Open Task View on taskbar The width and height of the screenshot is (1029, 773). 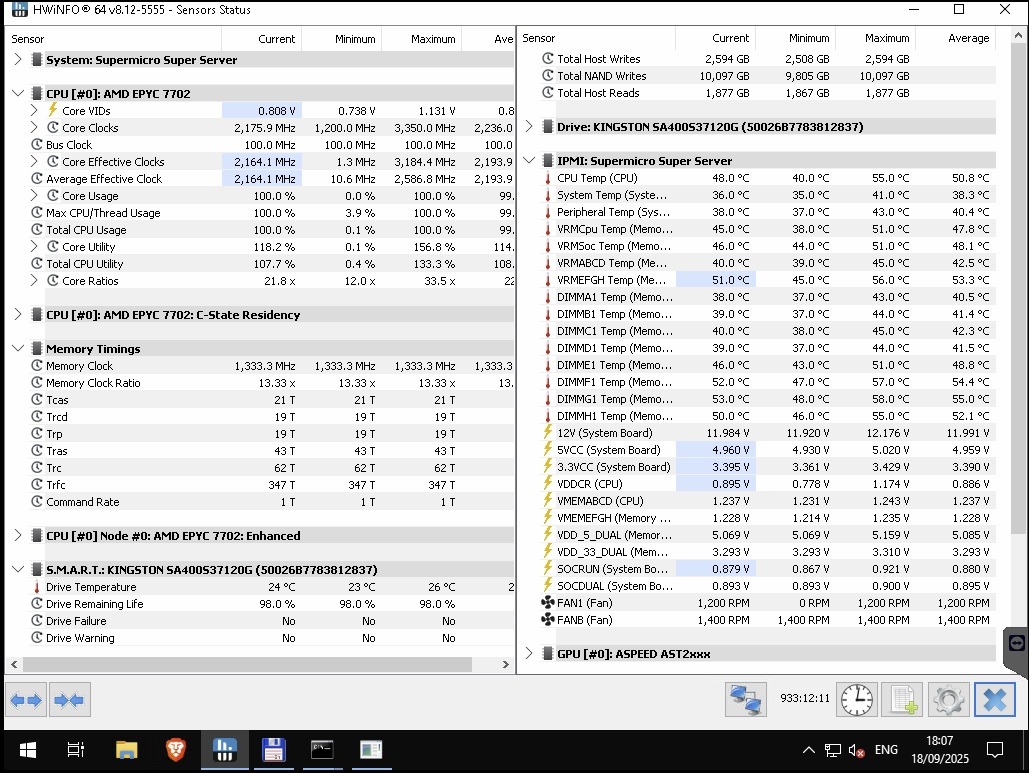tap(76, 749)
